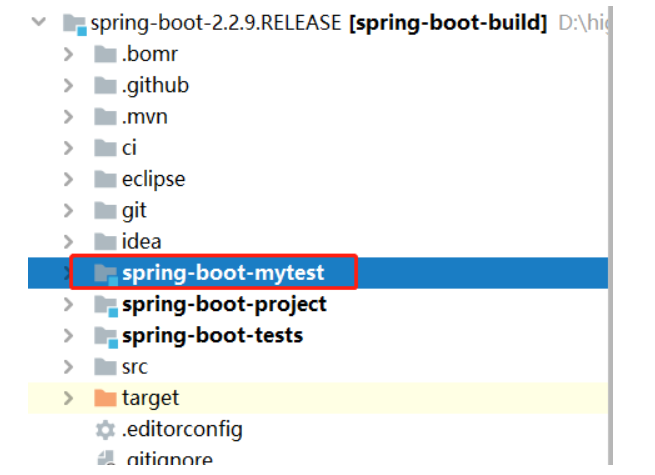655x475 pixels.
Task: Select the spring-boot-mytest tree item
Action: point(318,273)
